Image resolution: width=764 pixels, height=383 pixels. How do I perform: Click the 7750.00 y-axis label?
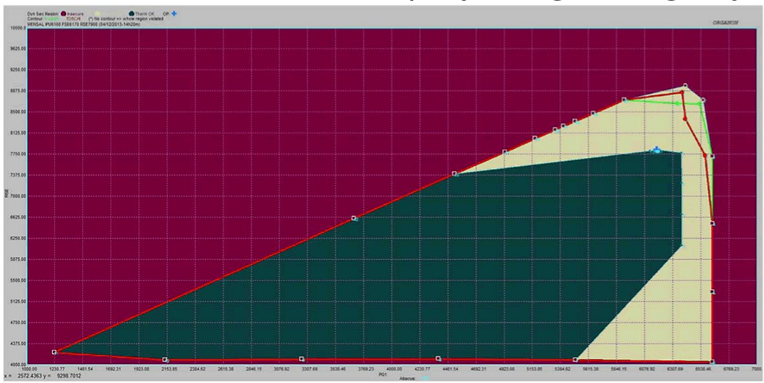(18, 154)
